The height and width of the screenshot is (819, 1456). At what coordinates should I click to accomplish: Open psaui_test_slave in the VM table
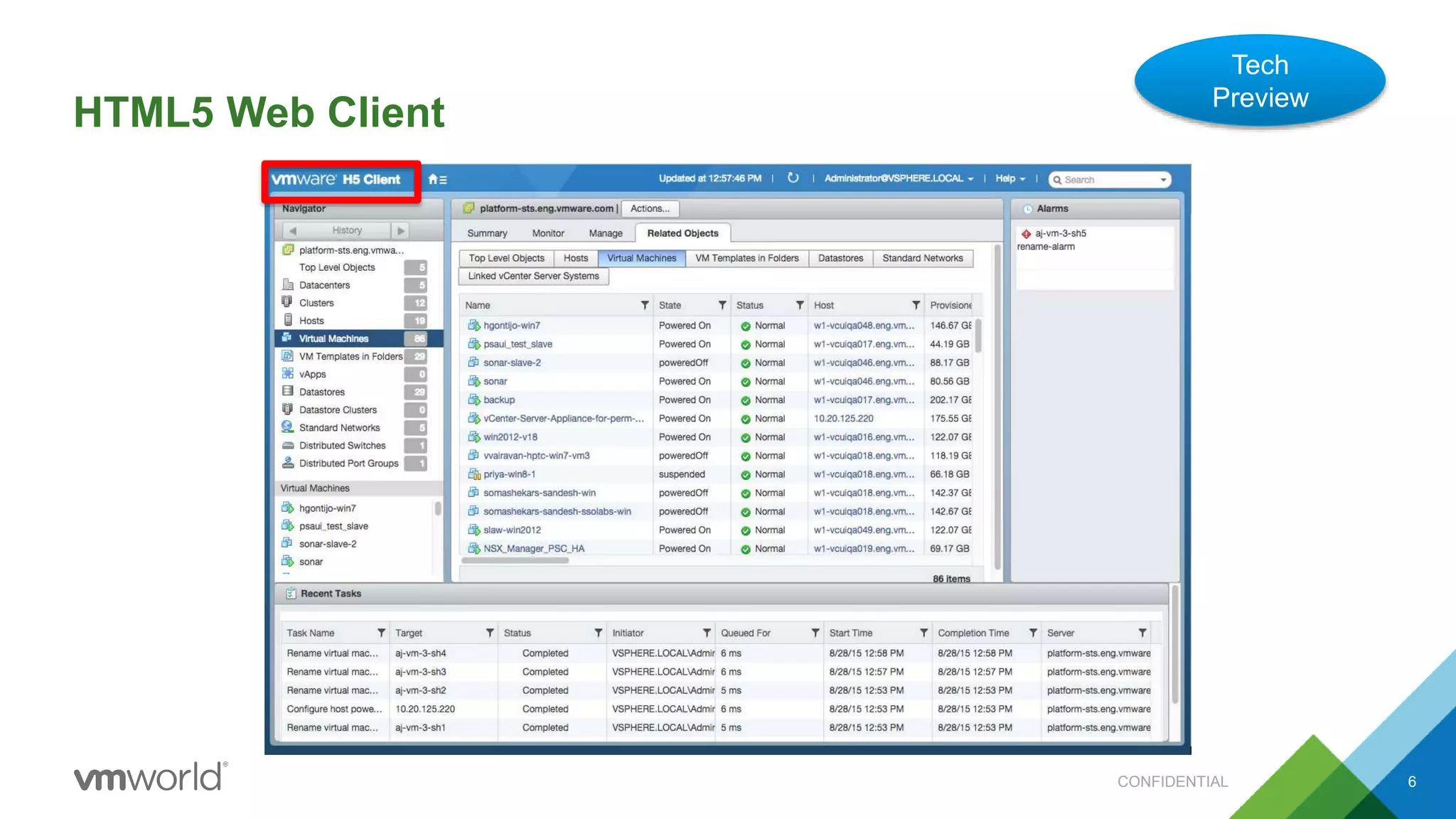[518, 344]
